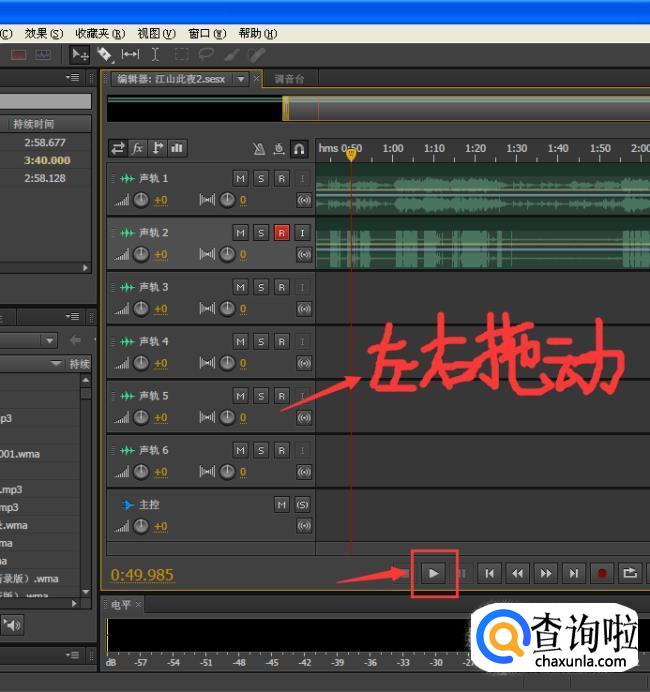Screen dimensions: 650x692
Task: Select the Move tool in toolbar
Action: [x=80, y=54]
